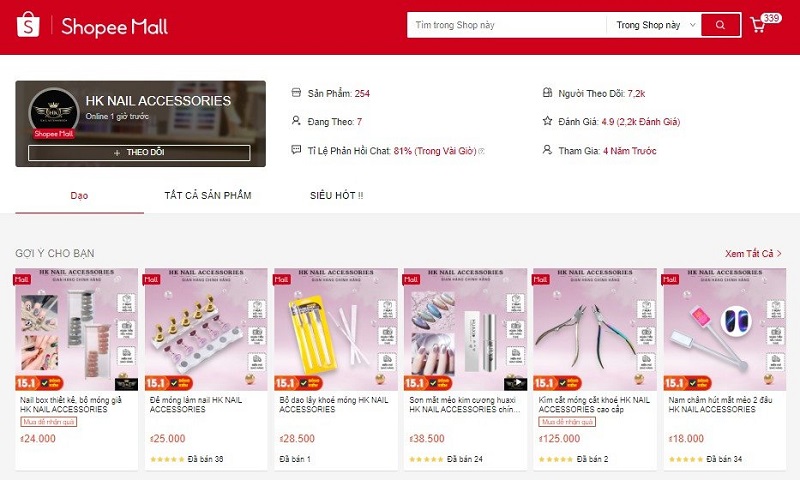Open the 'SIÊU HÓT !!' tab

pos(336,195)
